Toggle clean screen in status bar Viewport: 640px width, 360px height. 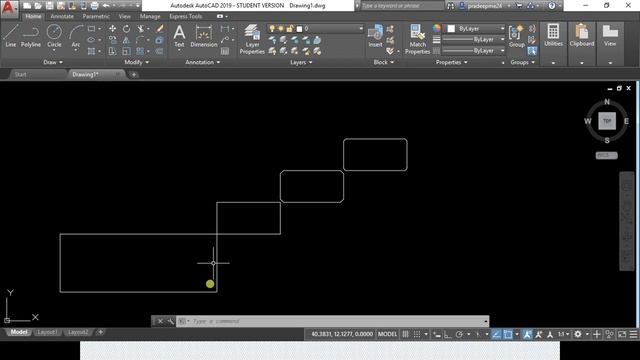point(622,334)
